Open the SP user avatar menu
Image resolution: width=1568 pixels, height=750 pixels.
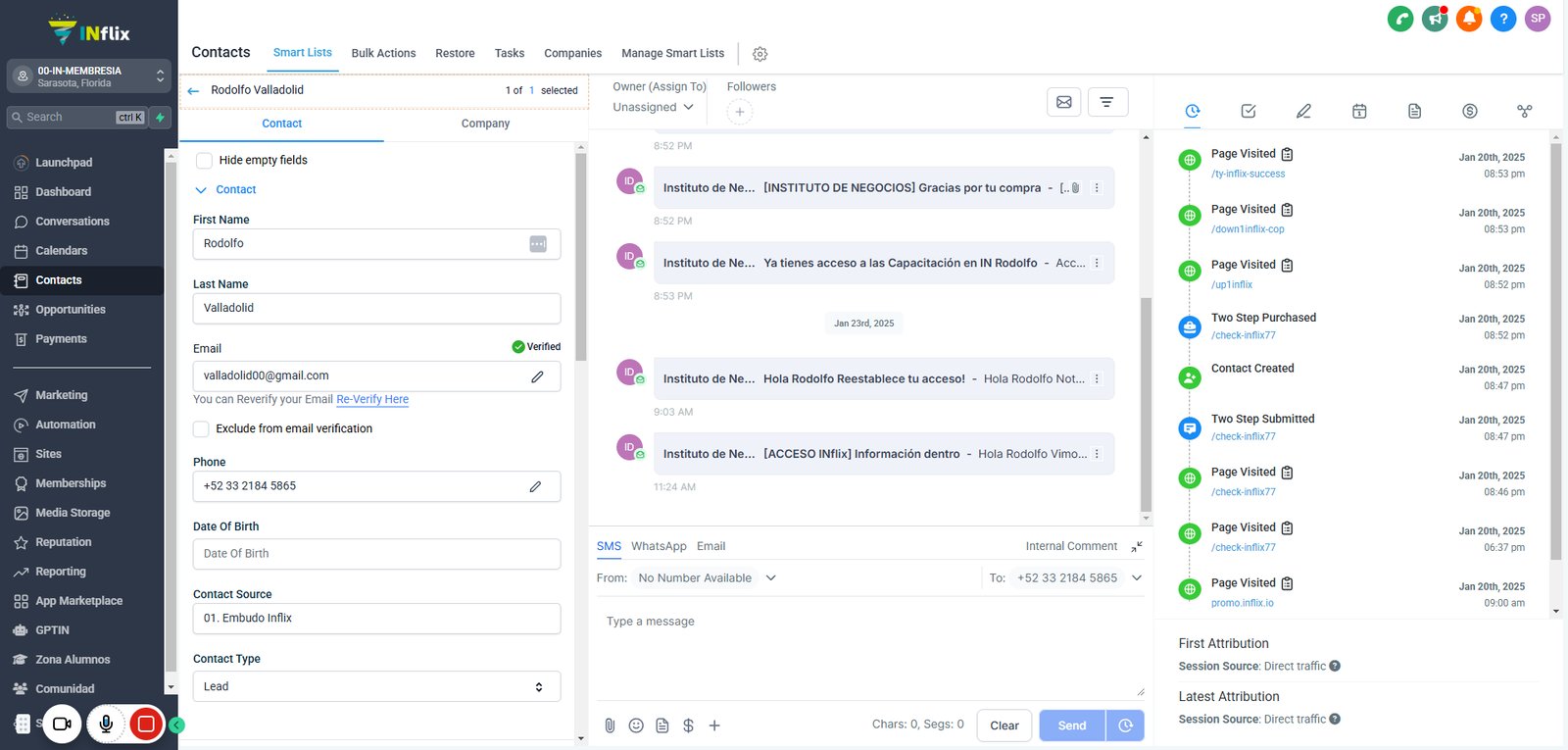pyautogui.click(x=1538, y=18)
